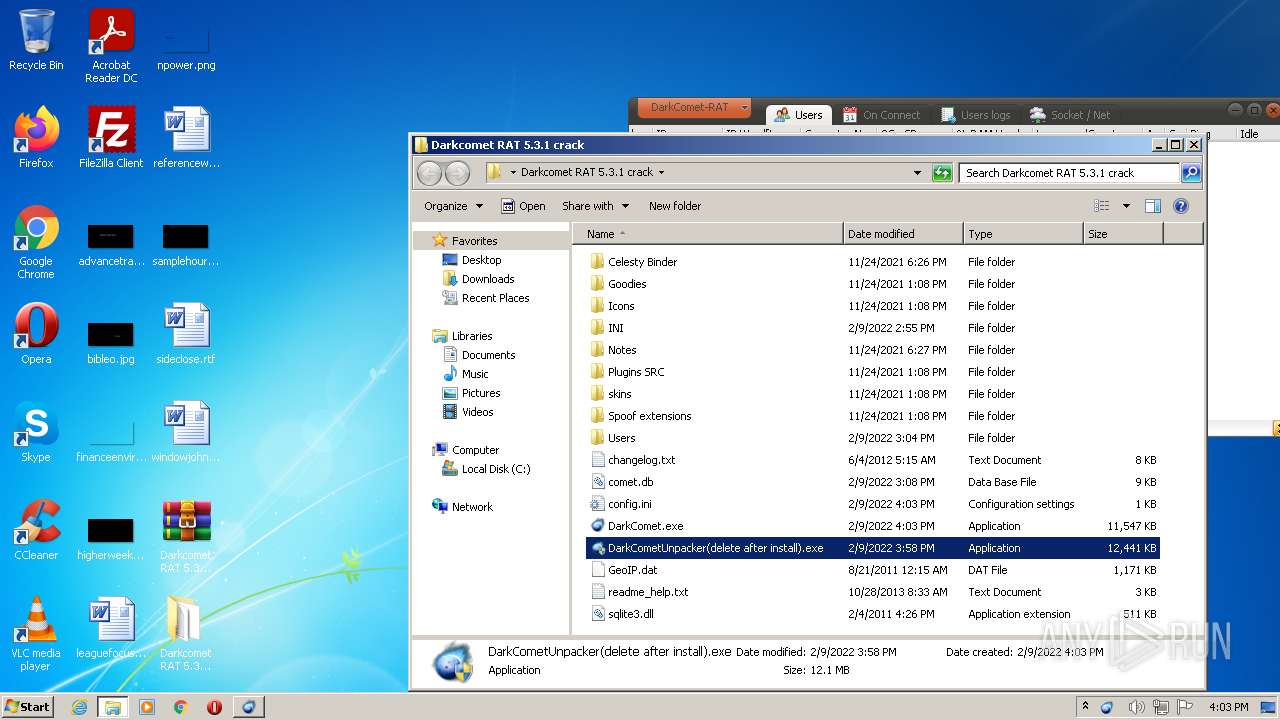The image size is (1280, 720).
Task: Click the search Darkcomet RAT input field
Action: (1068, 173)
